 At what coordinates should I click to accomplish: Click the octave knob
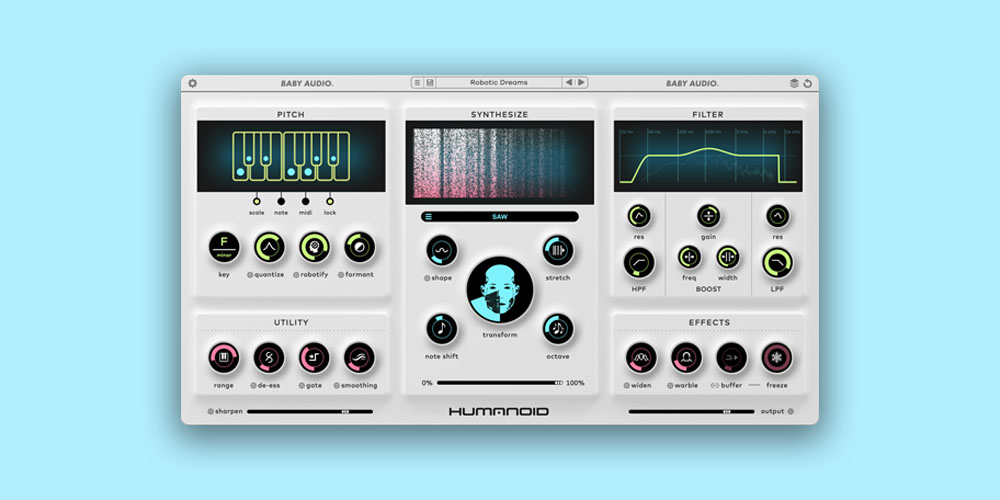click(558, 328)
